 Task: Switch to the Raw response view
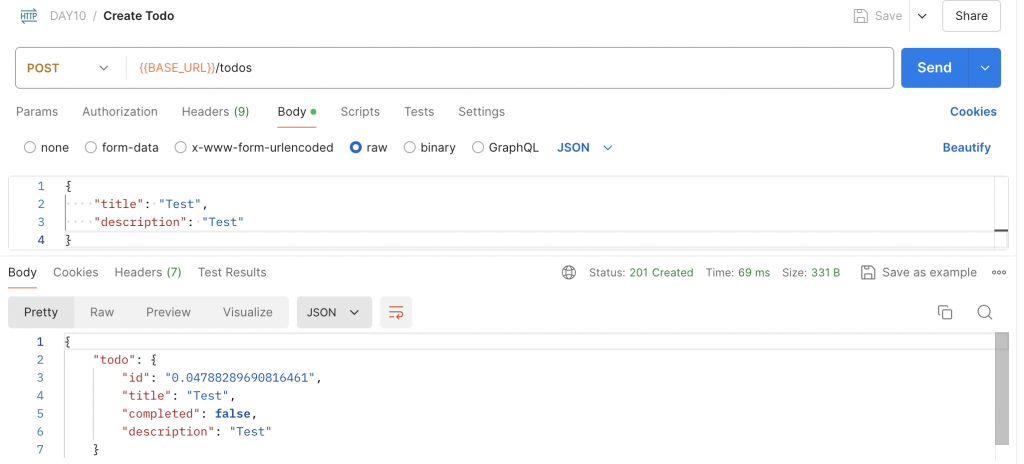click(x=102, y=312)
